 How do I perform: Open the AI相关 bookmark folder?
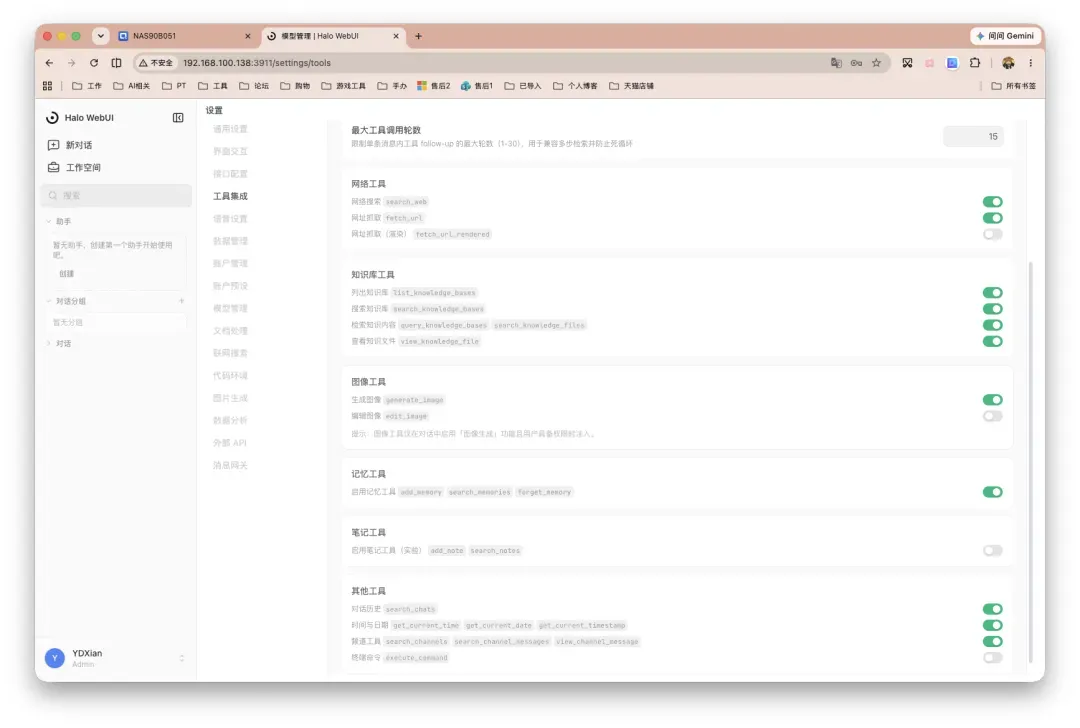pyautogui.click(x=131, y=86)
